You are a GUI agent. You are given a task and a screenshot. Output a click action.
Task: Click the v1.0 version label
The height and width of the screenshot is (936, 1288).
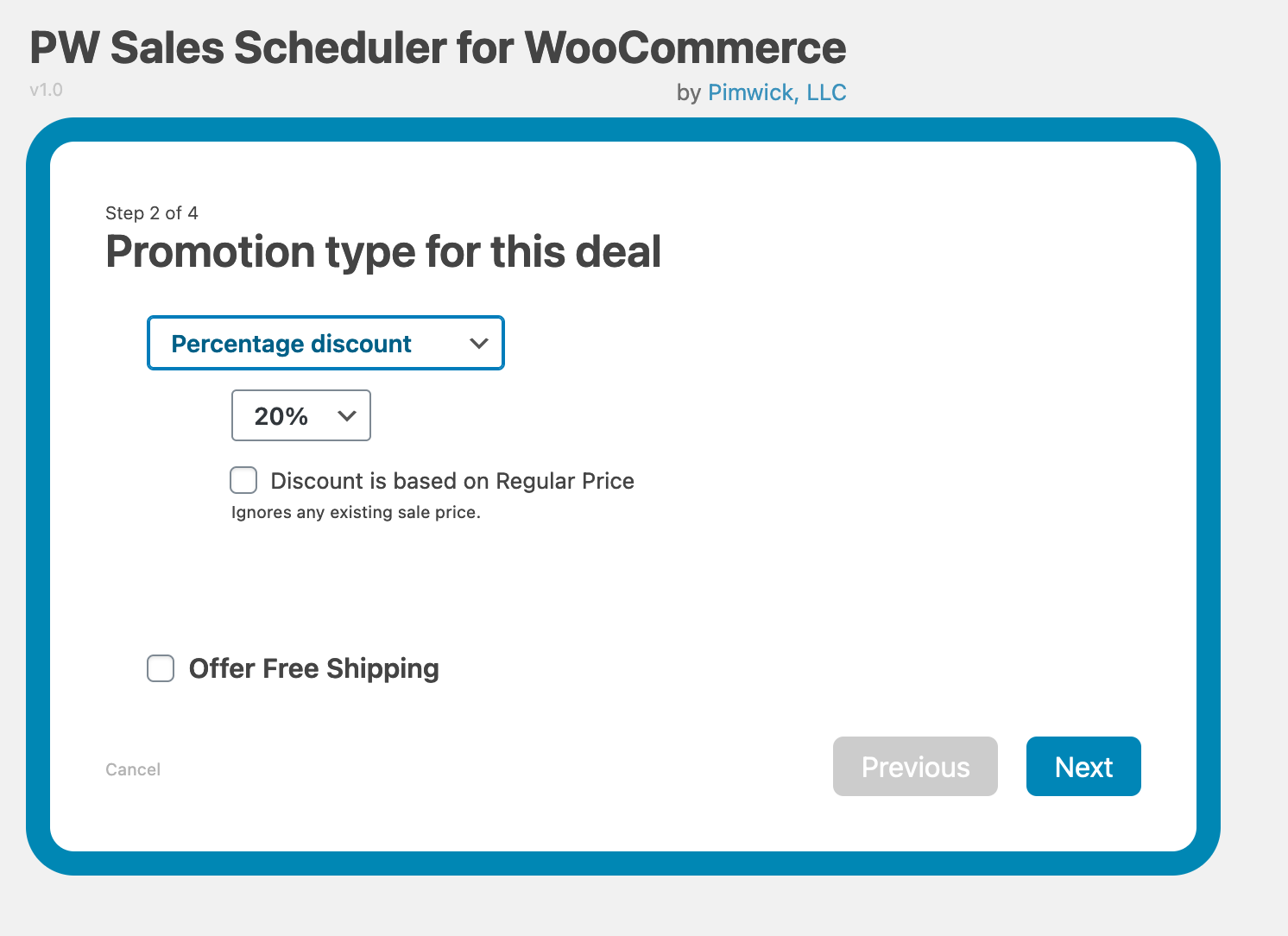(45, 89)
